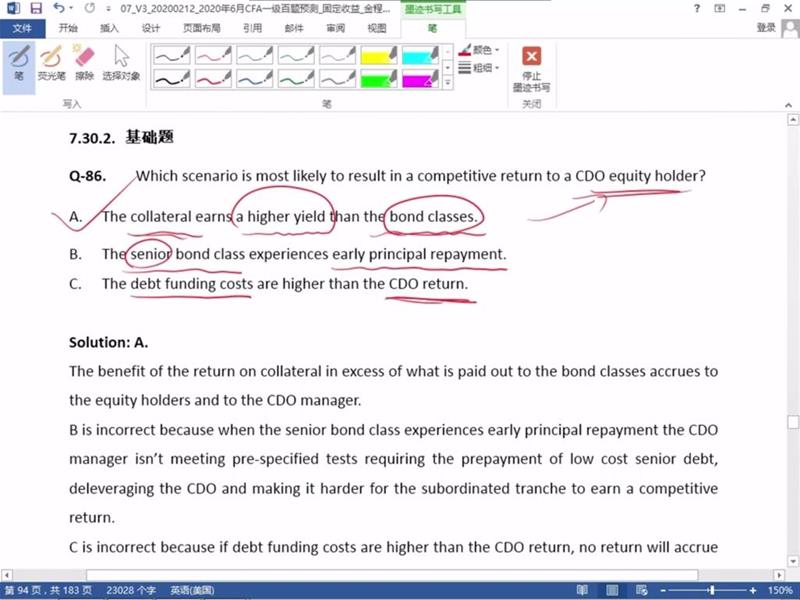Screen dimensions: 800x600
Task: Choose the thick black pen preset
Action: coord(172,79)
